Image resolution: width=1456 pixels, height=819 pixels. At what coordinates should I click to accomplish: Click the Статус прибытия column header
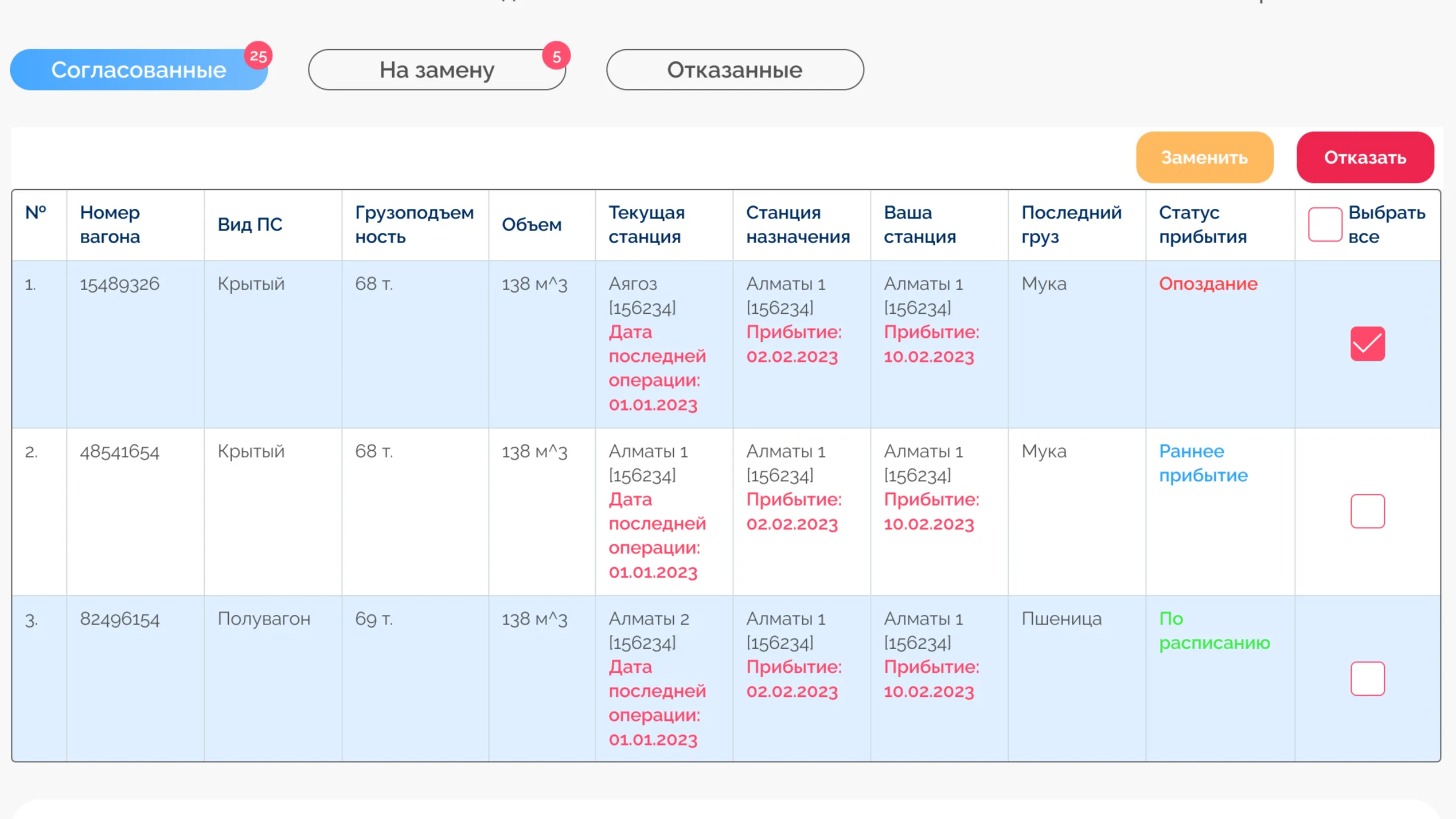tap(1203, 224)
